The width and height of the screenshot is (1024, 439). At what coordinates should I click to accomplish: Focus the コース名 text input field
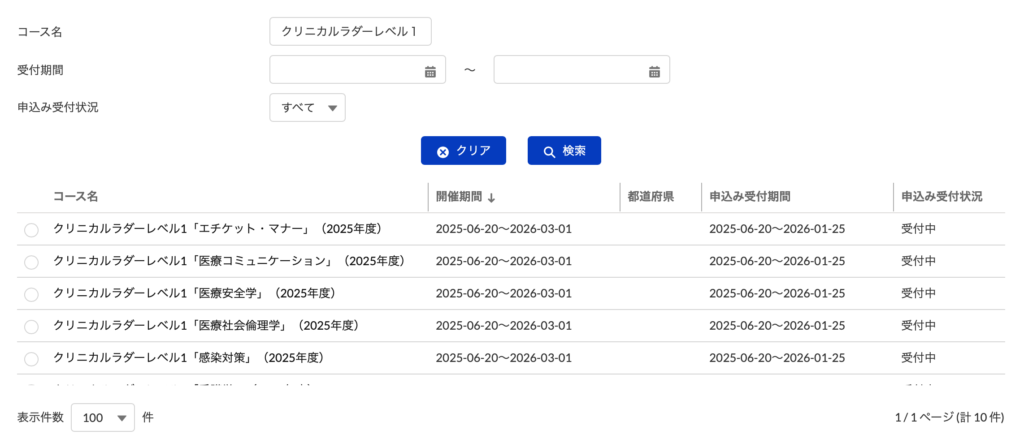coord(350,32)
